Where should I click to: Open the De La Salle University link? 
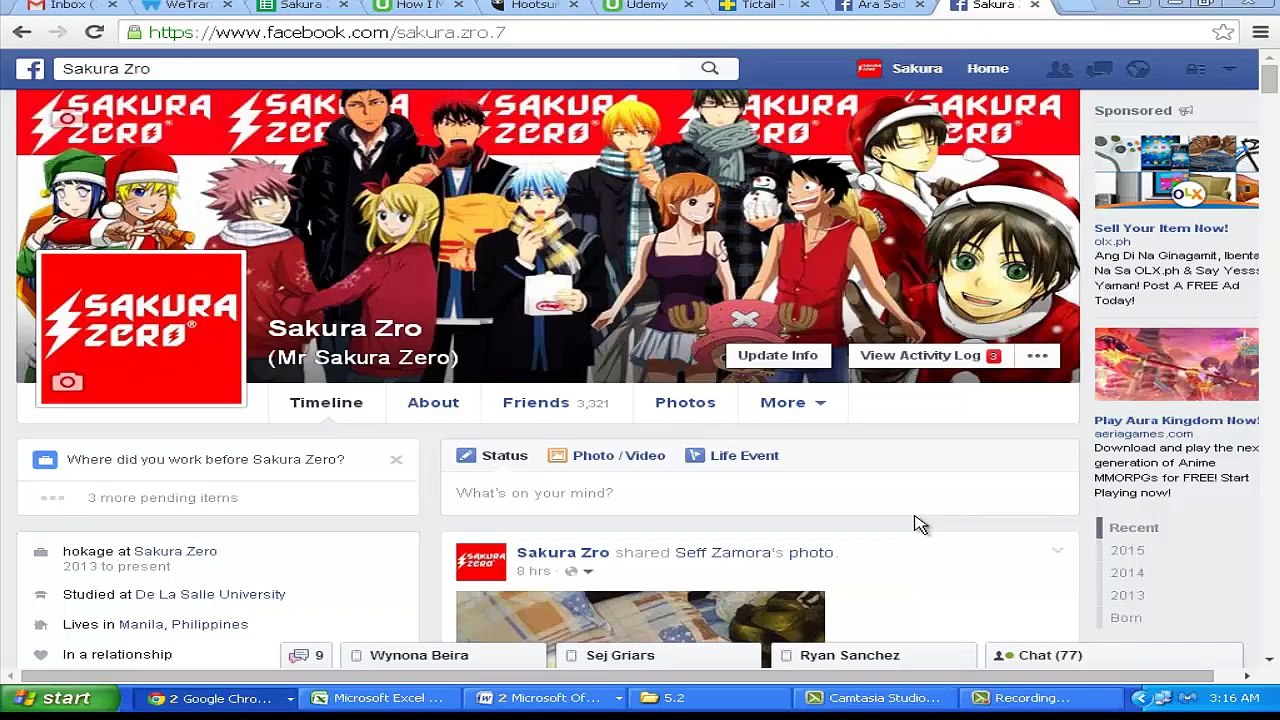click(x=210, y=594)
